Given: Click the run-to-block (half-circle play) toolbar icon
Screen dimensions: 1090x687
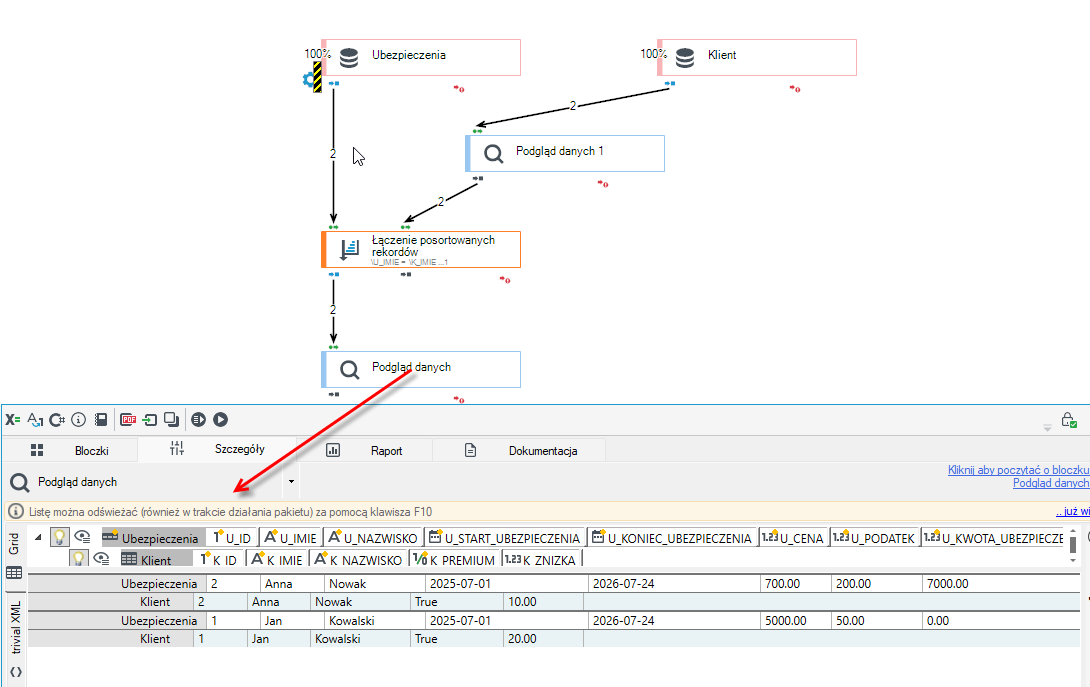Looking at the screenshot, I should click(199, 419).
